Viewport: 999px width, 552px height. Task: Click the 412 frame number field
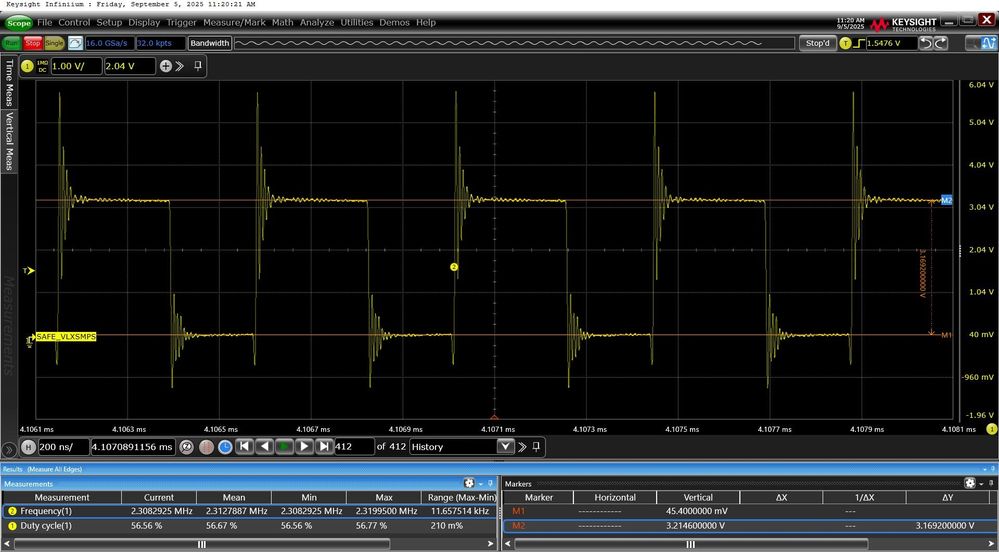pos(354,447)
